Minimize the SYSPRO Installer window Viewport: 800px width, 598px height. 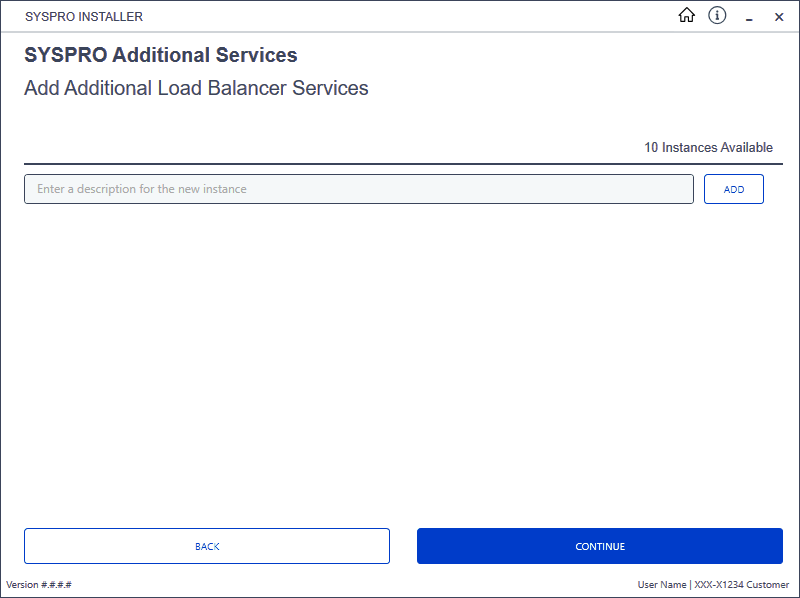tap(749, 17)
